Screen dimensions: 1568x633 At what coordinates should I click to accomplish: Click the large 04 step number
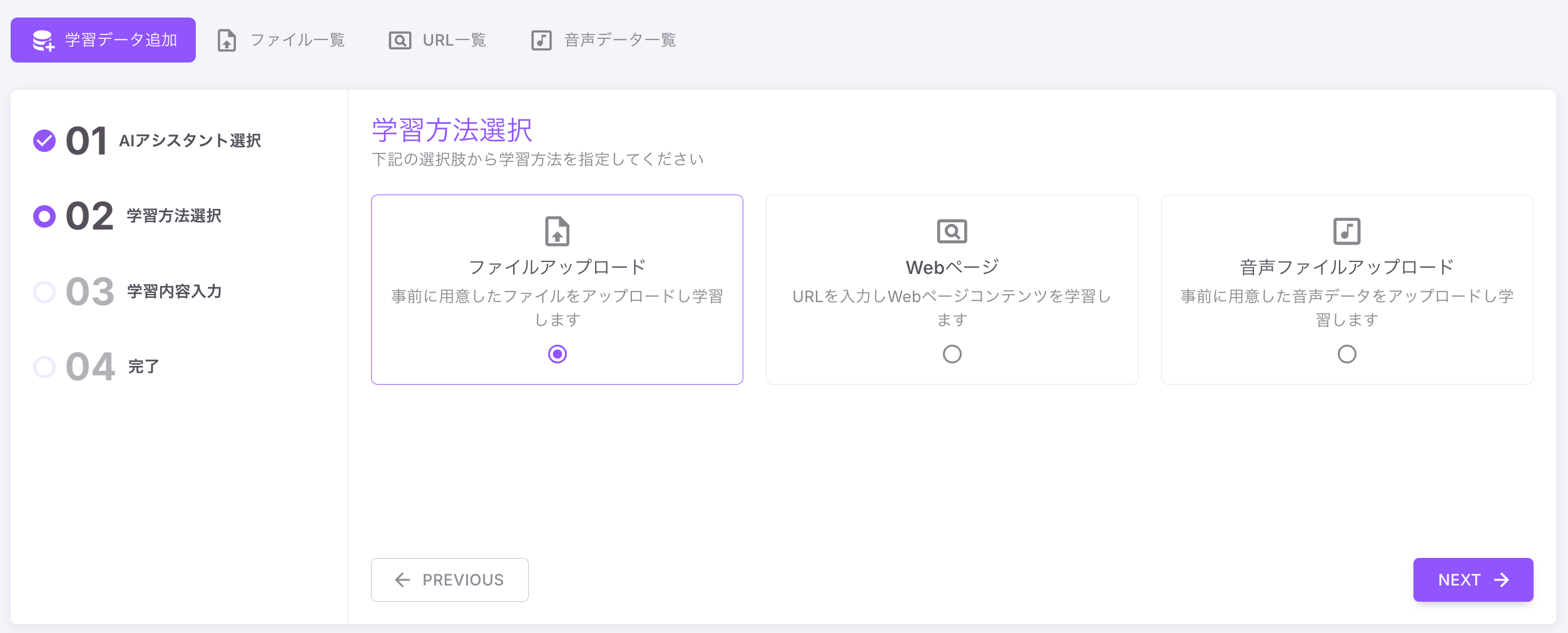pyautogui.click(x=91, y=367)
